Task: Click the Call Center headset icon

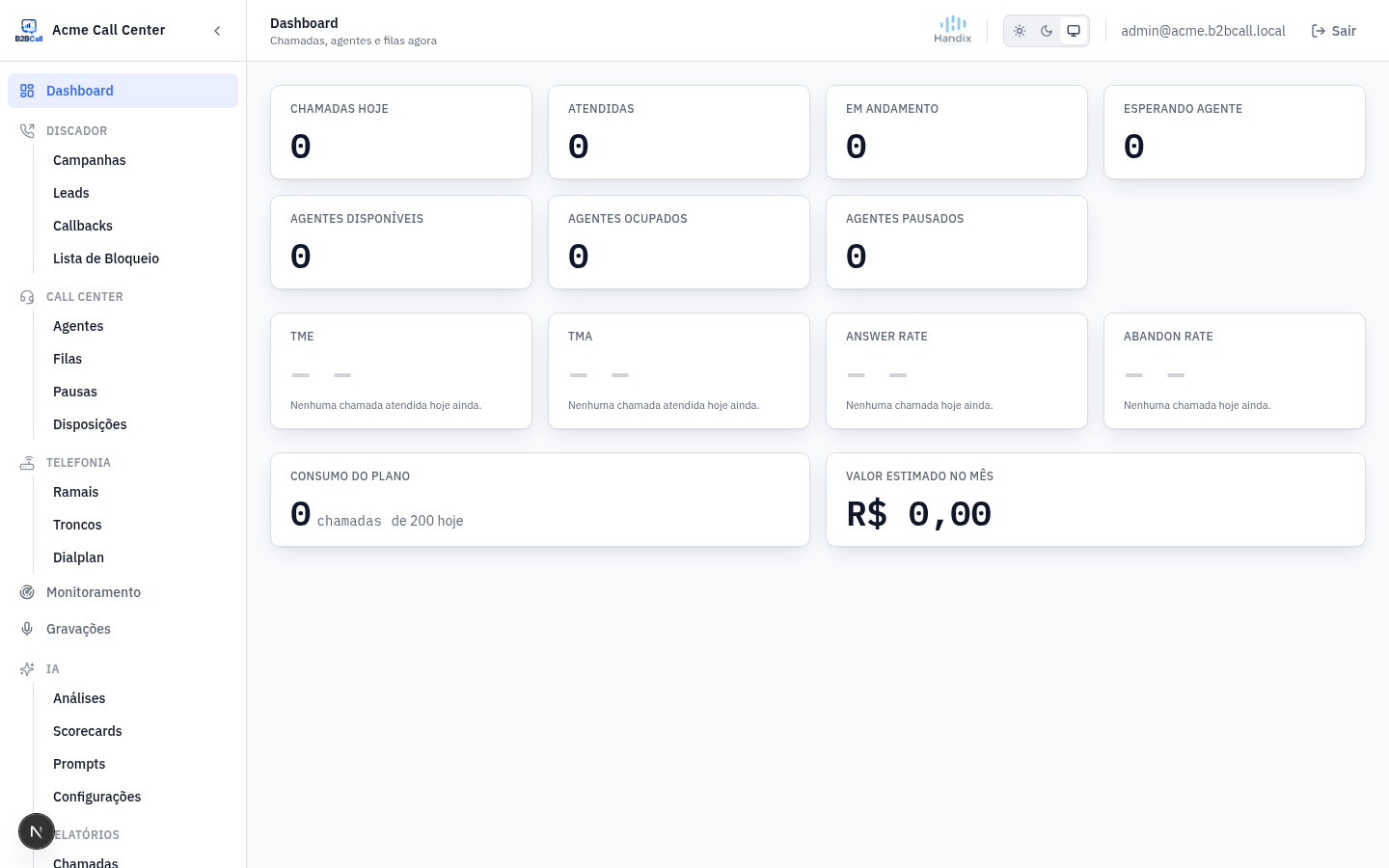Action: click(x=27, y=297)
